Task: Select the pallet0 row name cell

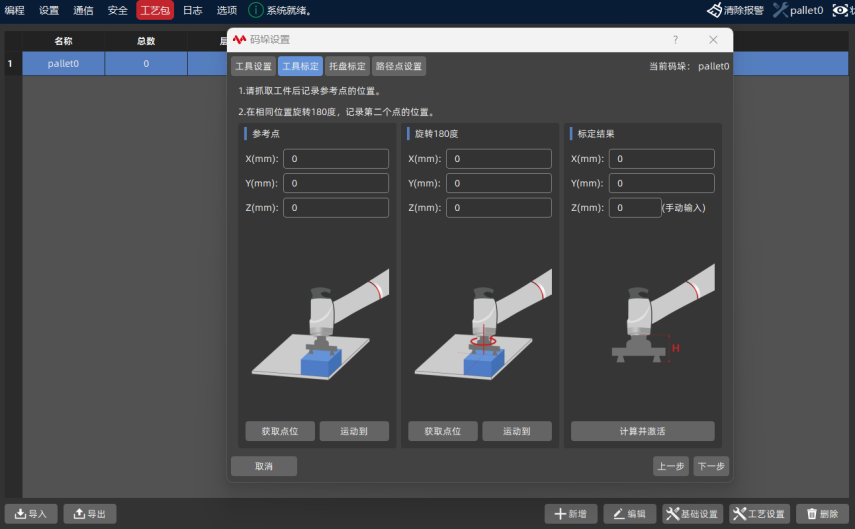Action: click(63, 64)
